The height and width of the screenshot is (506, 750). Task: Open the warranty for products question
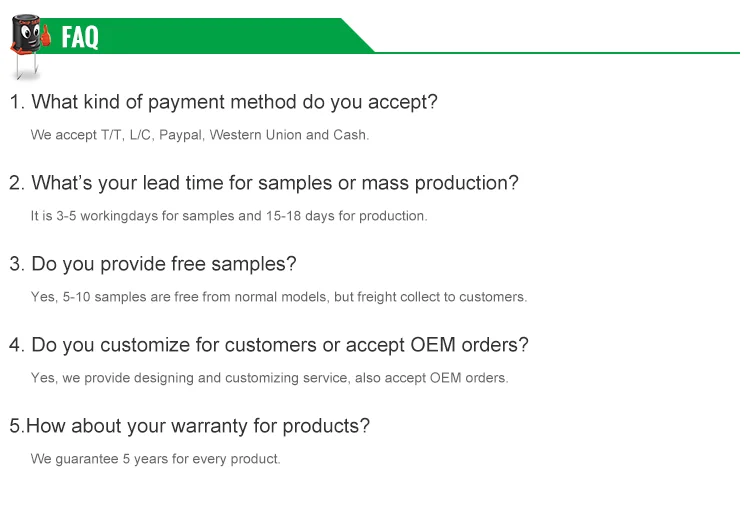190,426
